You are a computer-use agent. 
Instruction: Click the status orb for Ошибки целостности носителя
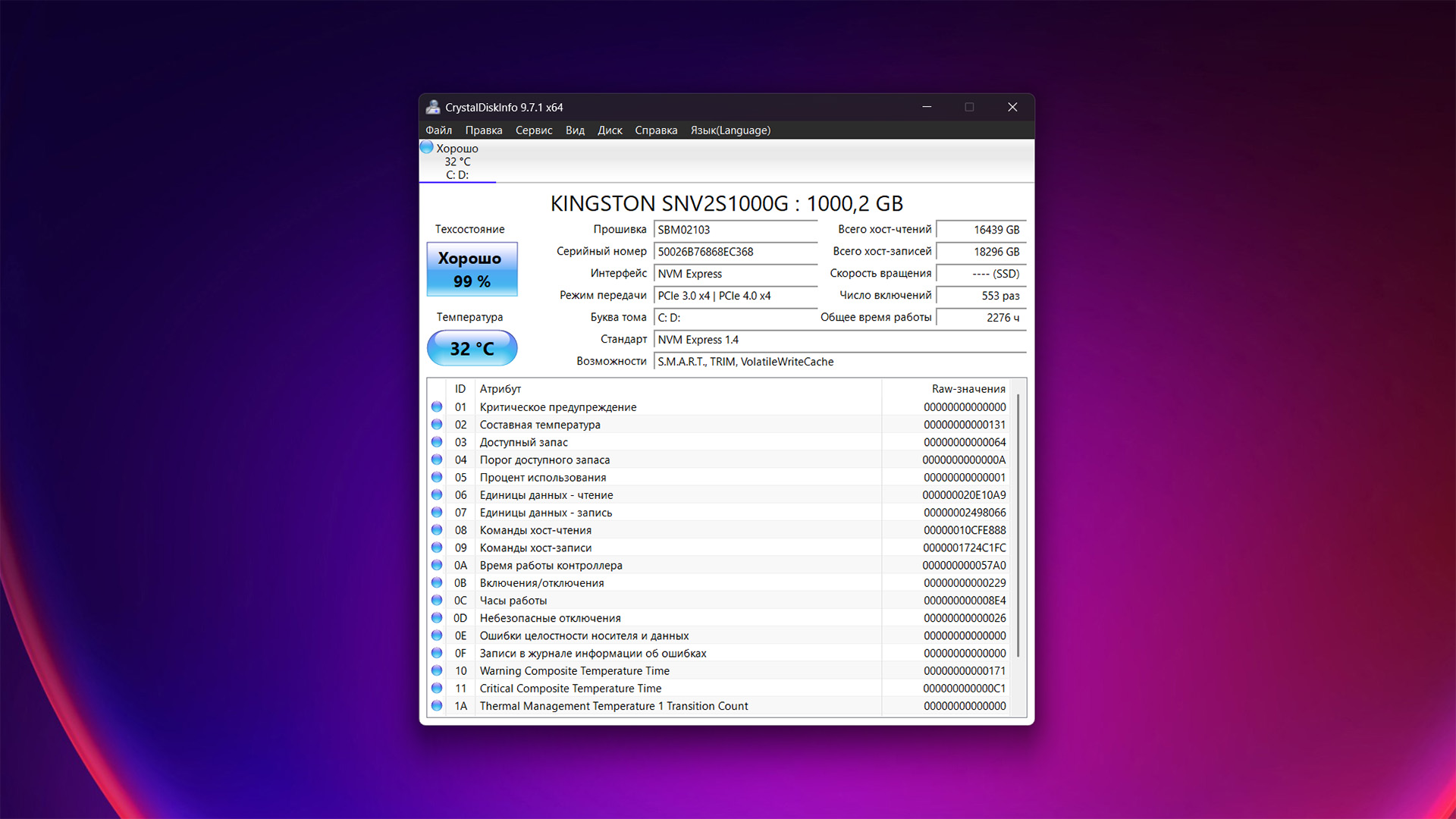[437, 635]
